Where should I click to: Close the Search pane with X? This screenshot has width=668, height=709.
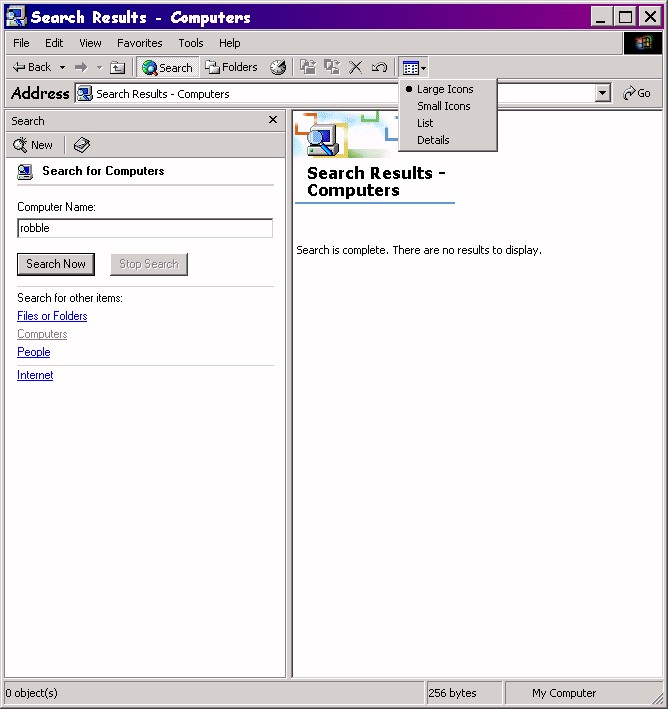(273, 120)
